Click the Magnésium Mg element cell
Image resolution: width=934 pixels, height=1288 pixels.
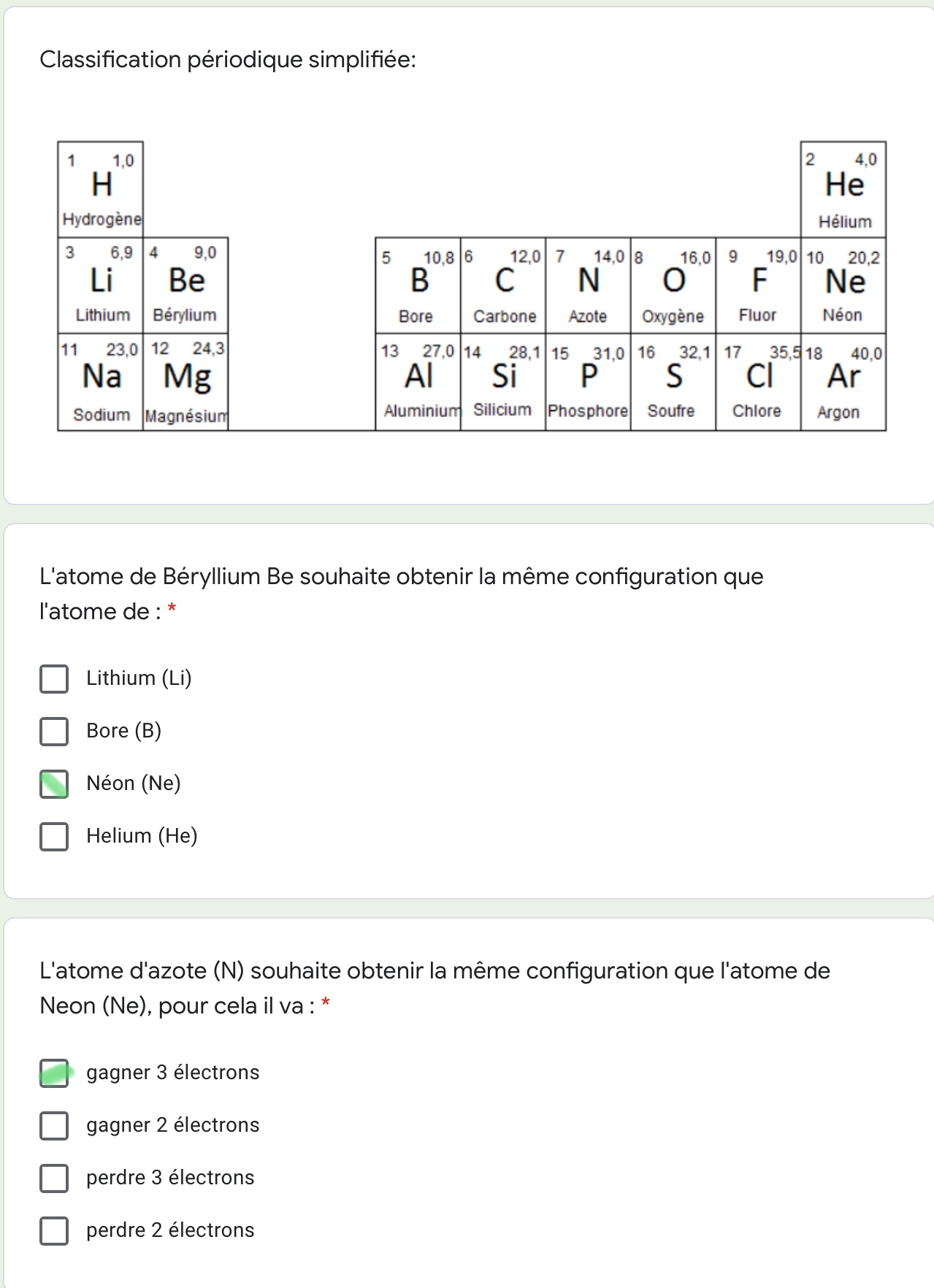185,382
